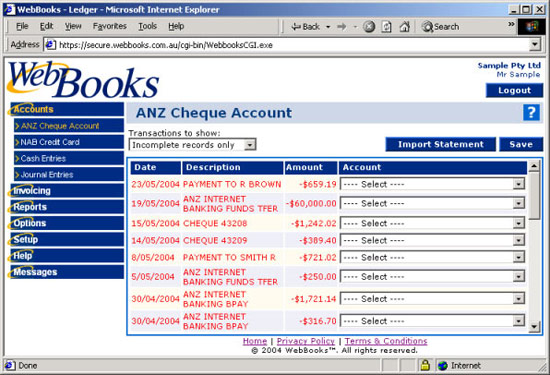Click the blue question mark help icon

(x=531, y=113)
